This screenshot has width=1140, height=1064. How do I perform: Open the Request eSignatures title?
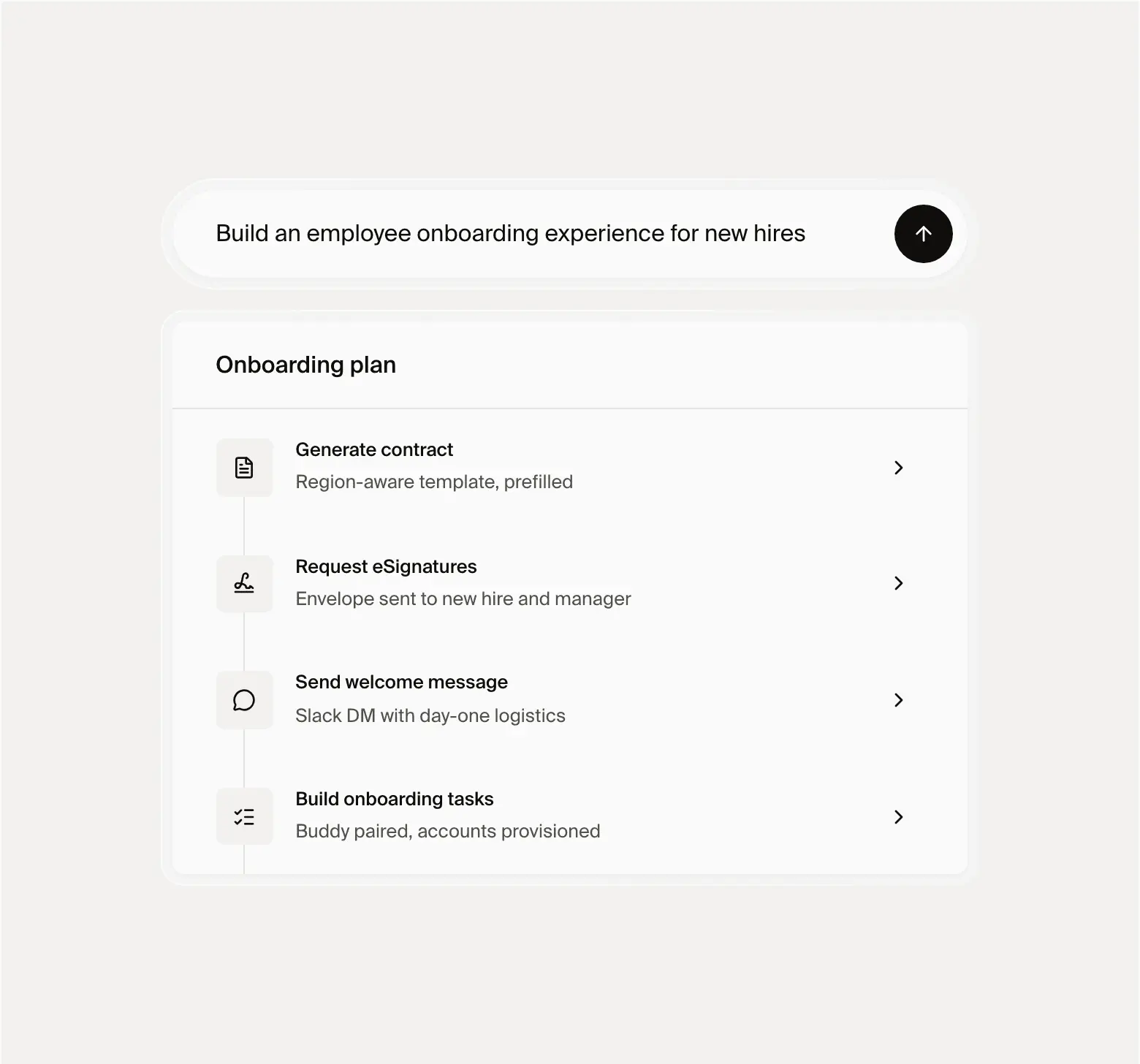[x=386, y=566]
